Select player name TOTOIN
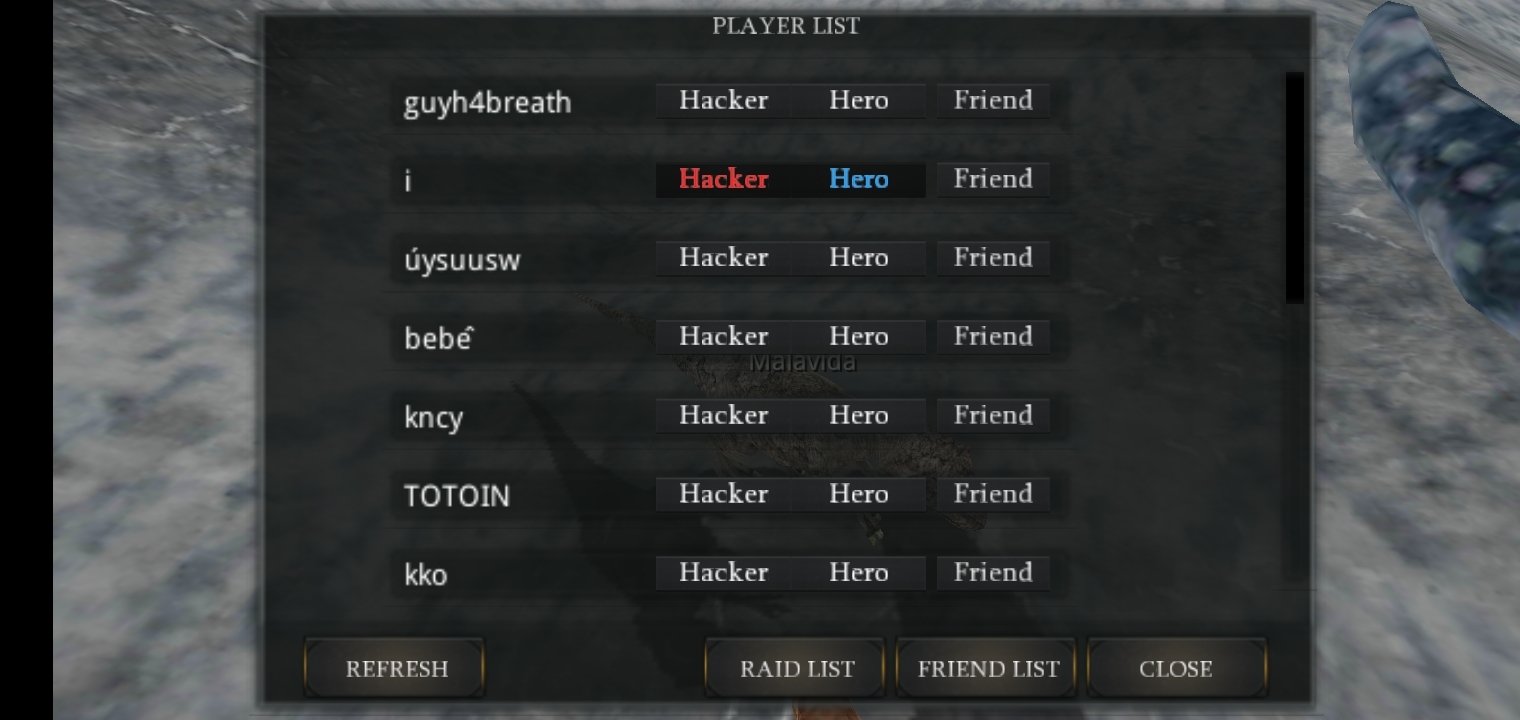Viewport: 1520px width, 720px height. click(457, 496)
